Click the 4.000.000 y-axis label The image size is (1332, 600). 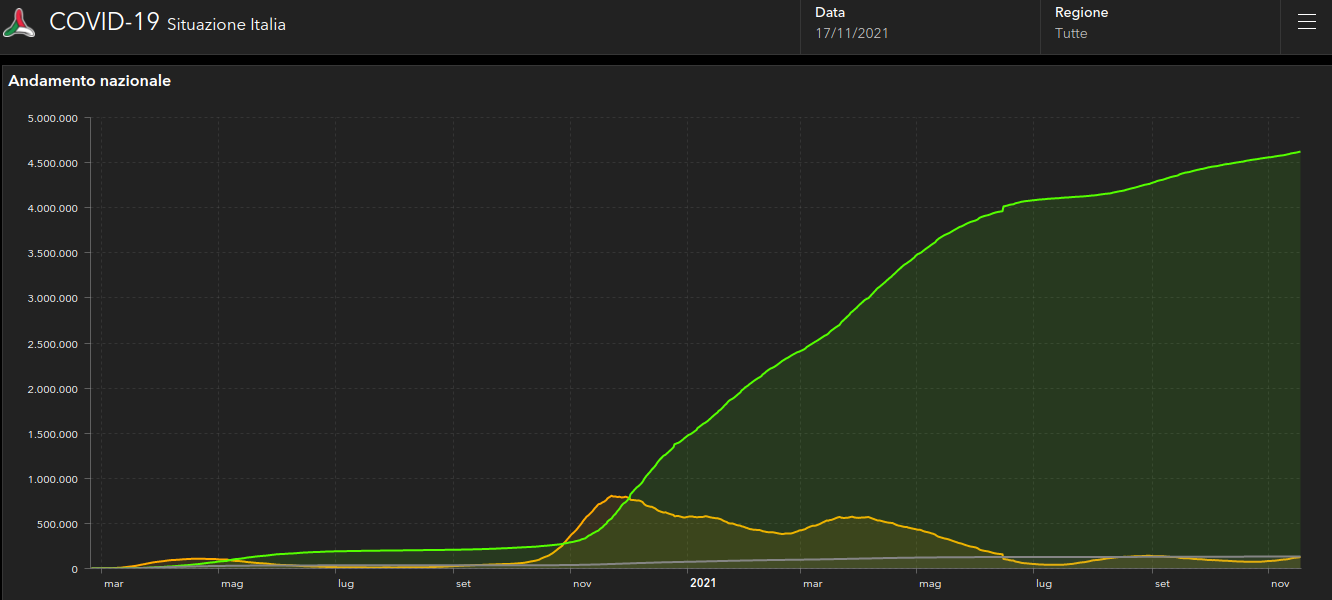click(x=54, y=208)
